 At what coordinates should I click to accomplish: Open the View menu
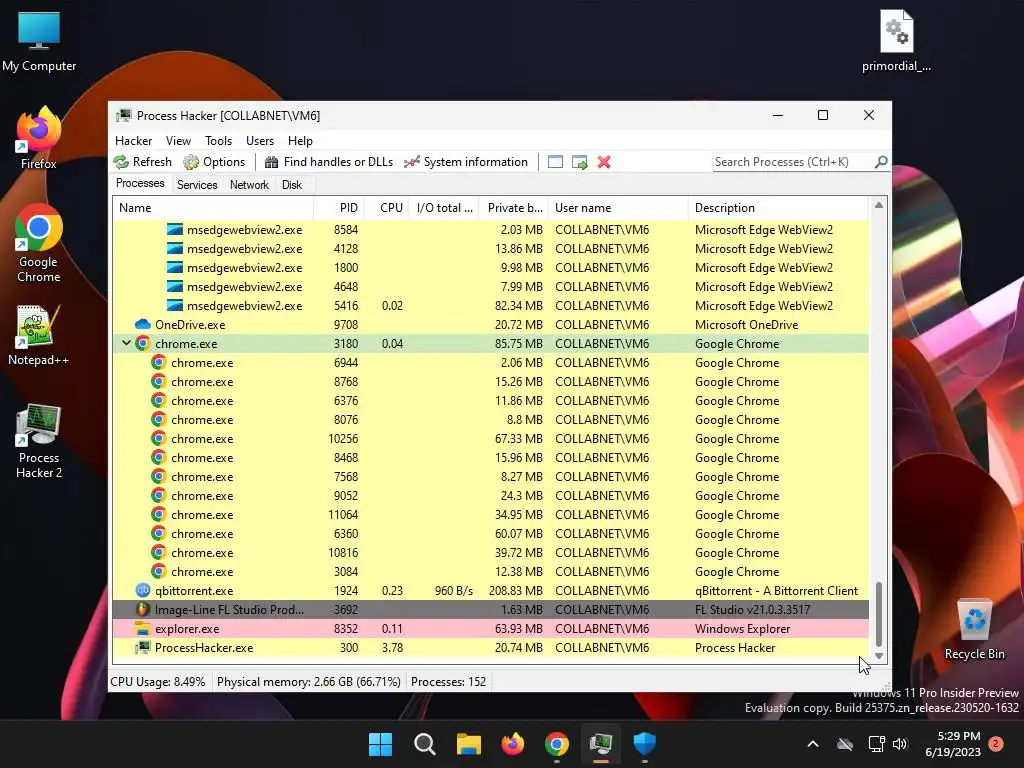pos(178,141)
